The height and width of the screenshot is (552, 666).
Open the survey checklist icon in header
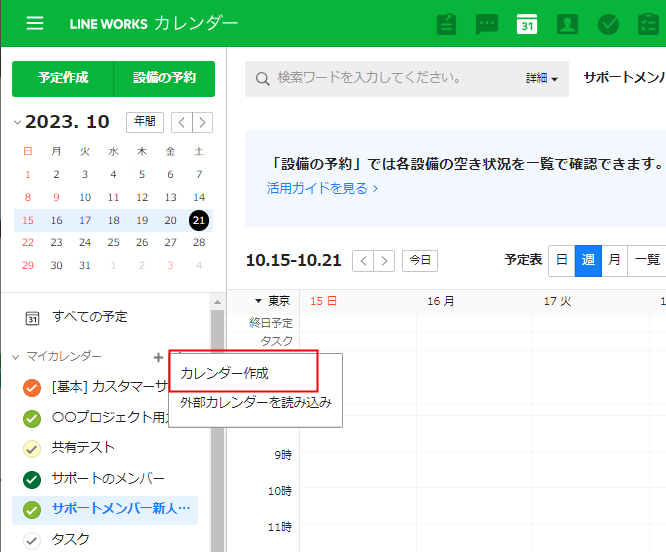coord(647,24)
